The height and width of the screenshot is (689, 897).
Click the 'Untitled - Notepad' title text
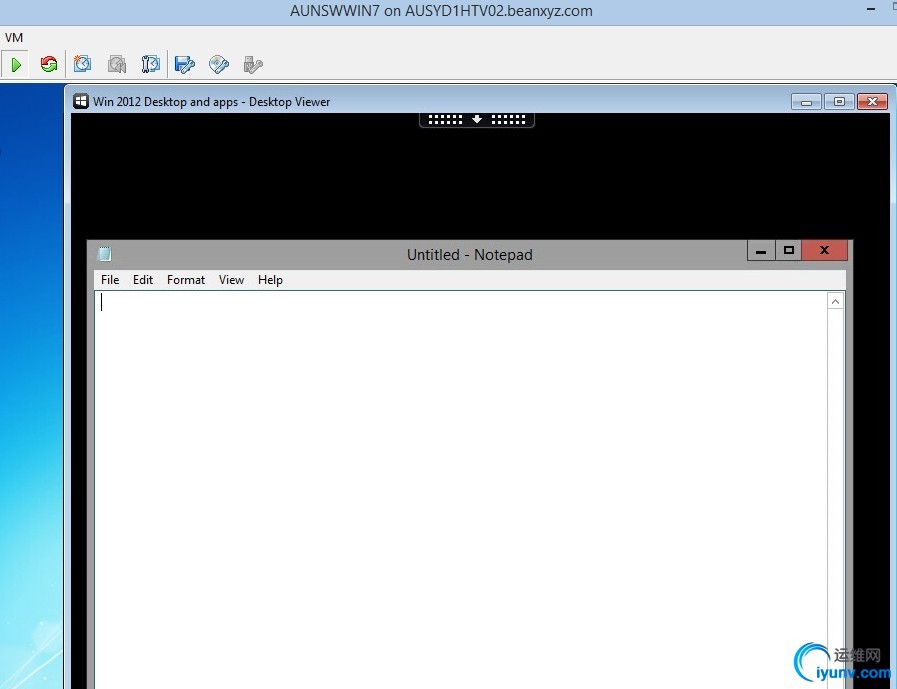point(470,255)
